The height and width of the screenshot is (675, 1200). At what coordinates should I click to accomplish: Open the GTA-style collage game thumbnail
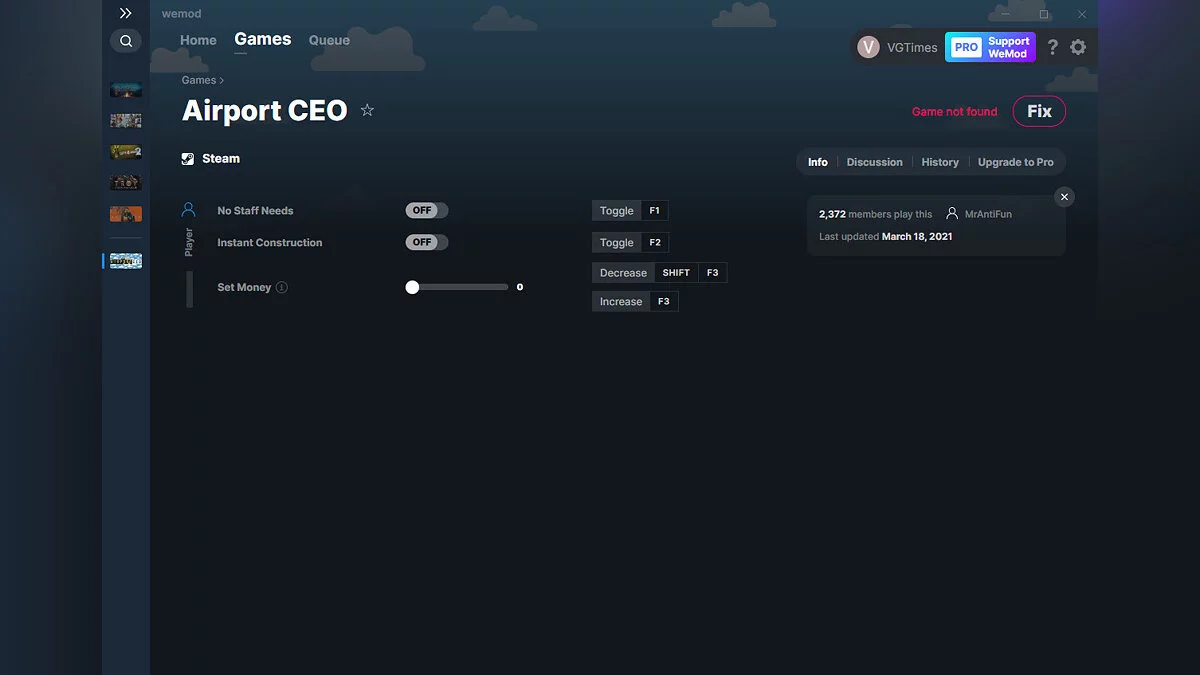(126, 121)
